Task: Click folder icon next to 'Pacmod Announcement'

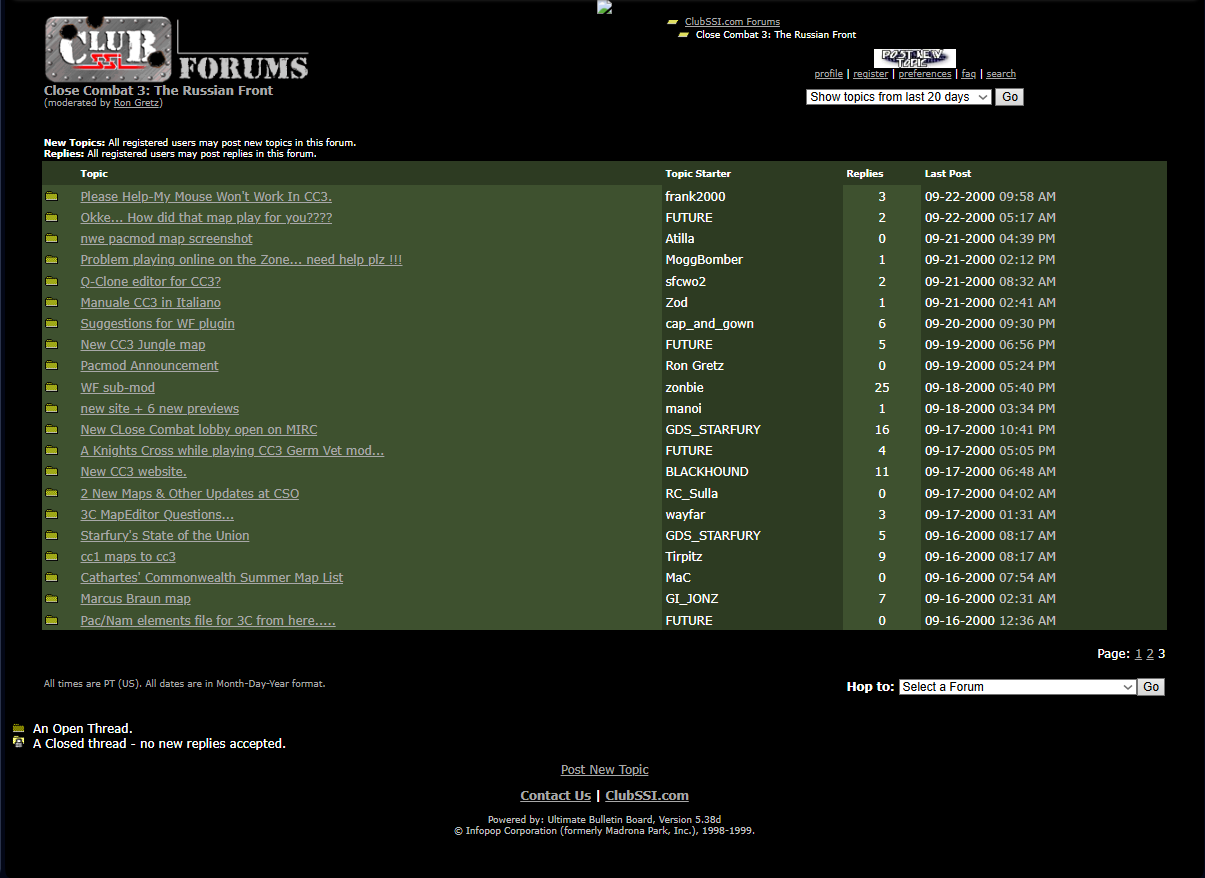Action: (51, 366)
